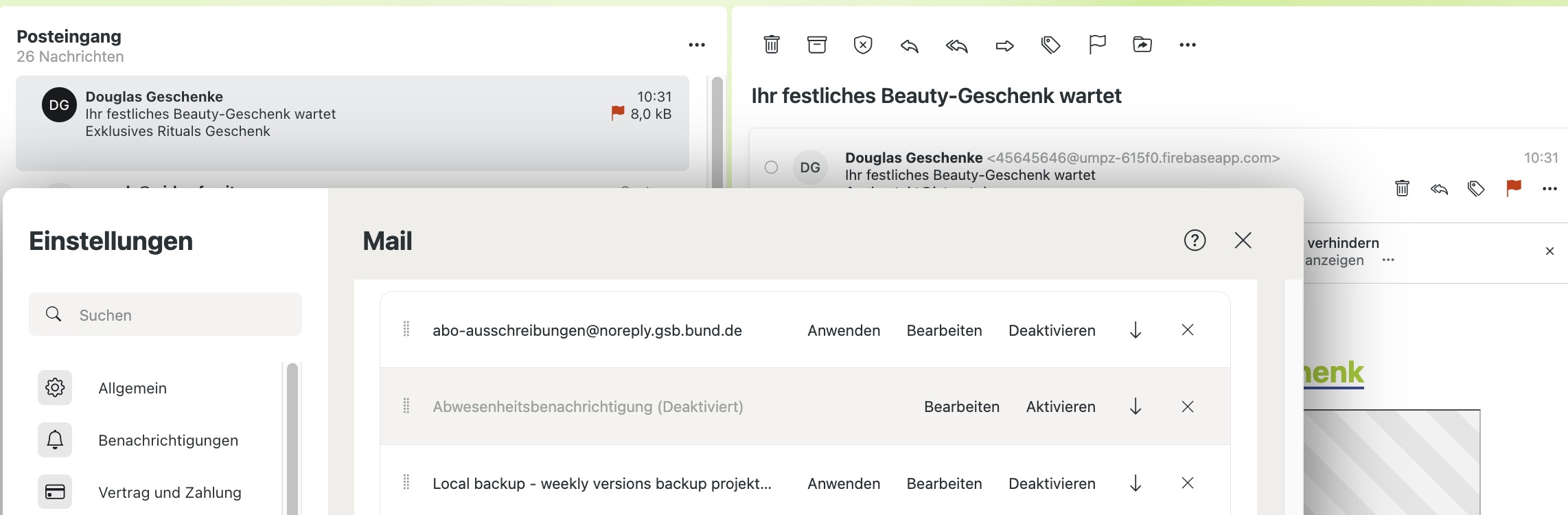Toggle the red flag in message header
1568x515 pixels.
[x=1513, y=187]
